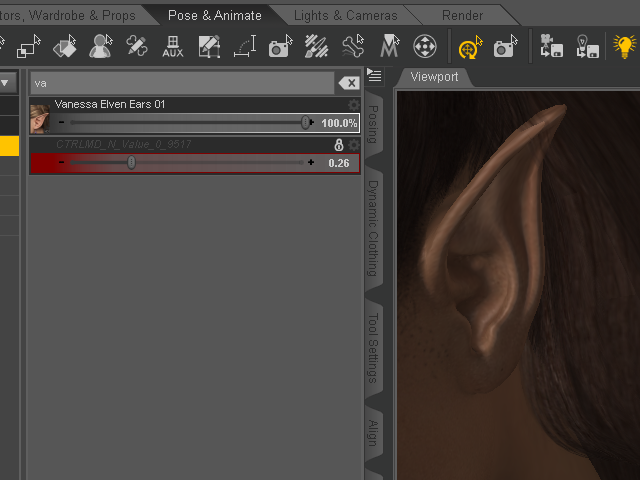
Task: Decrease CTRLMD_N_Value with minus button
Action: pyautogui.click(x=61, y=162)
